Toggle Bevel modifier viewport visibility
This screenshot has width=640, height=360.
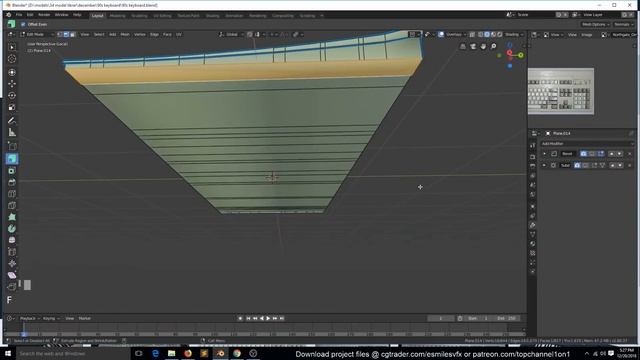(x=592, y=154)
